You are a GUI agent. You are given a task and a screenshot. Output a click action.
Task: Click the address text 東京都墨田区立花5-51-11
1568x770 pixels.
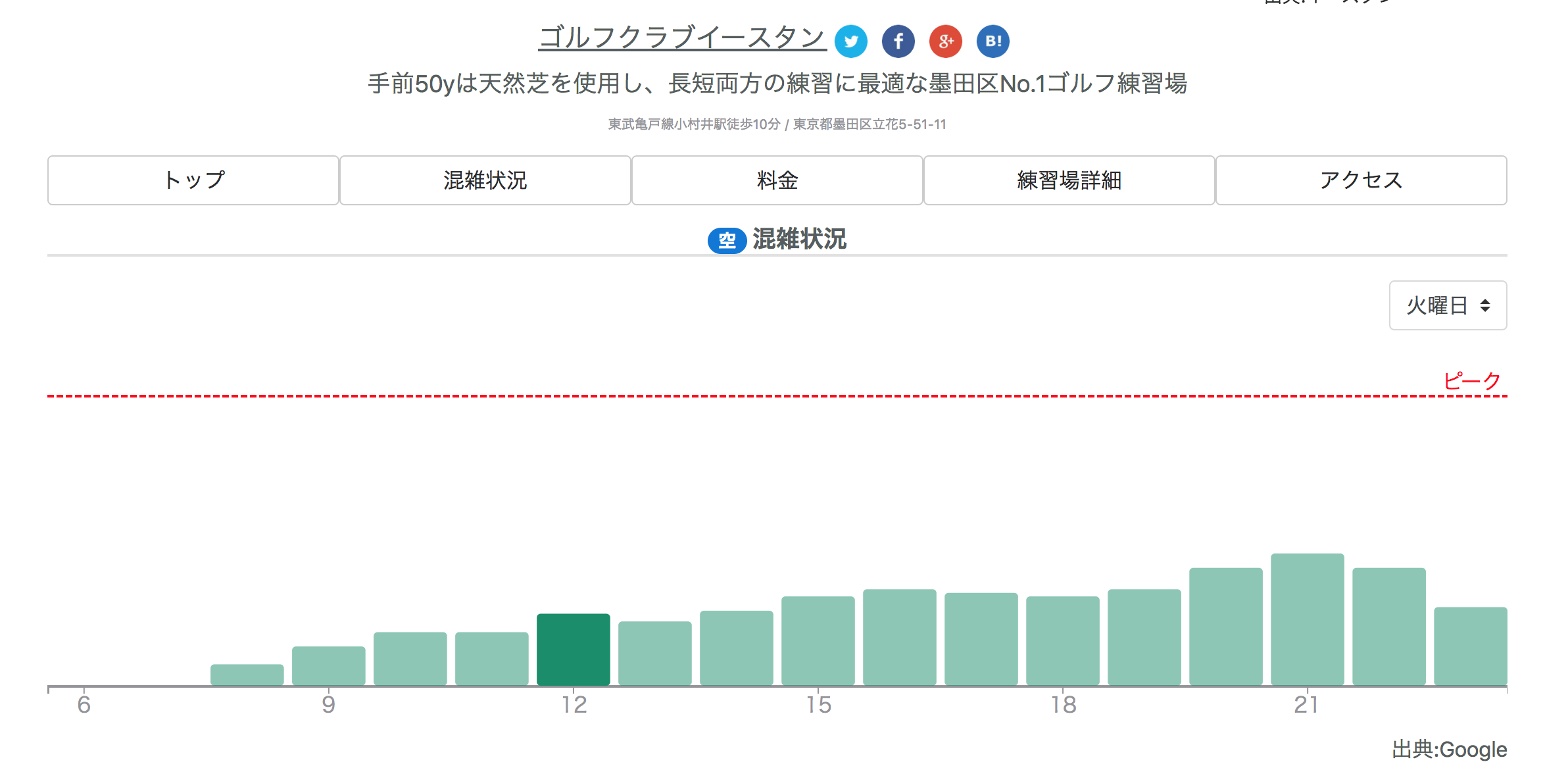870,124
